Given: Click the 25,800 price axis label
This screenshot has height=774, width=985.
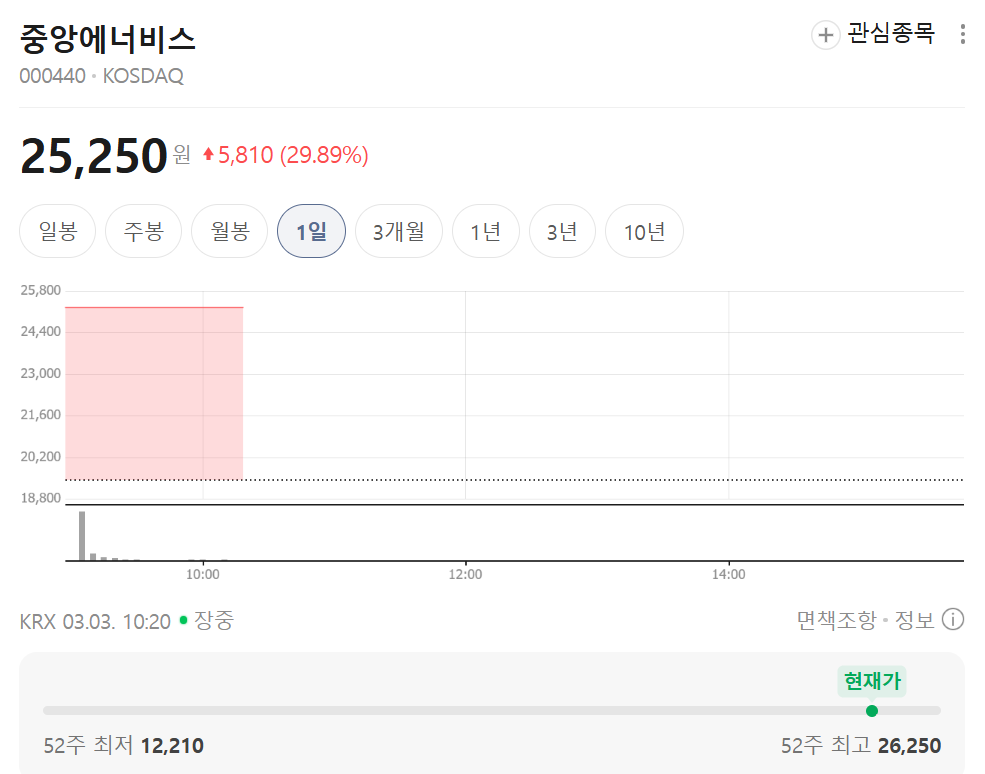Looking at the screenshot, I should click(41, 290).
